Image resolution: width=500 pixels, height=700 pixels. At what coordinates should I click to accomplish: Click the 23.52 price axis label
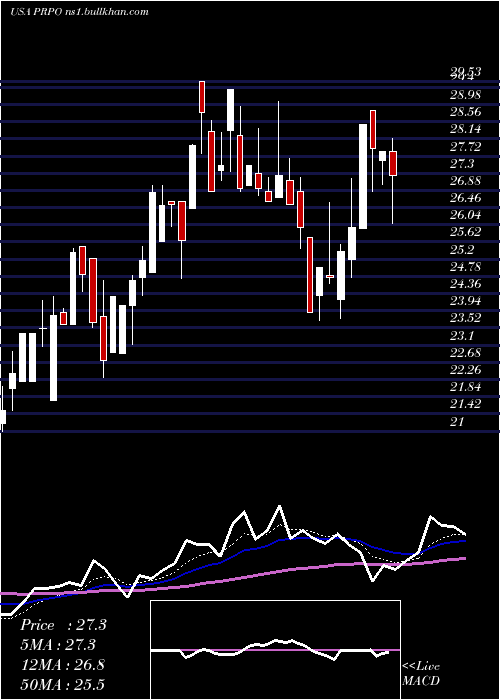click(x=465, y=318)
